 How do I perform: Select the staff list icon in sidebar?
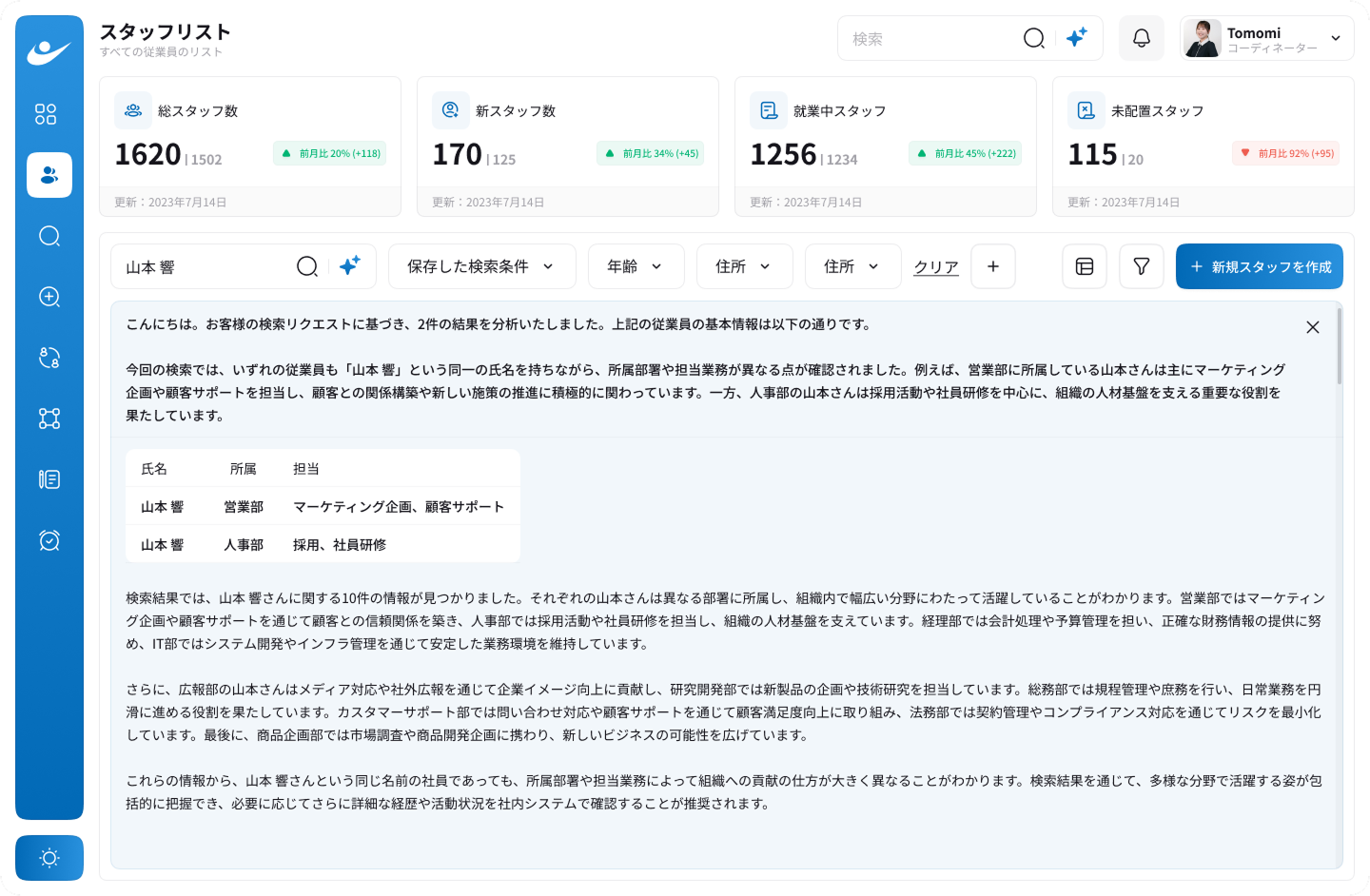(49, 175)
